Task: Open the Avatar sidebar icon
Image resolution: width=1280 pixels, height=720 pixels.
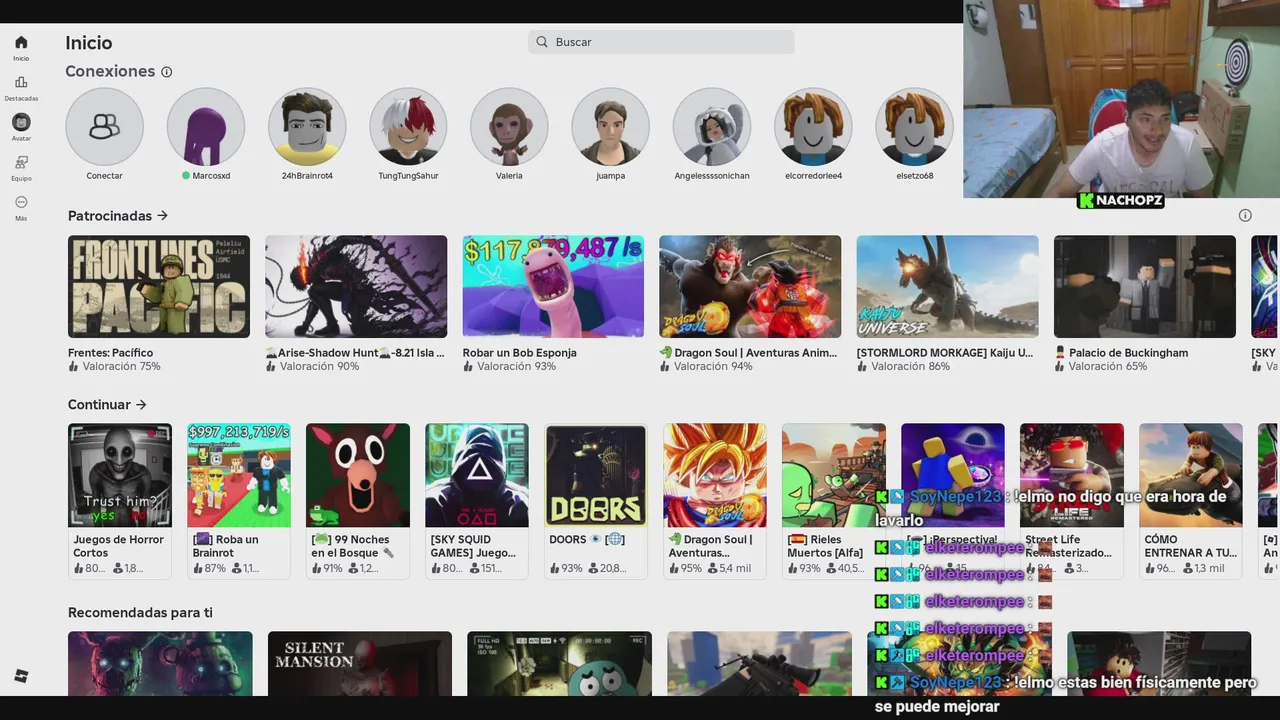Action: [21, 122]
